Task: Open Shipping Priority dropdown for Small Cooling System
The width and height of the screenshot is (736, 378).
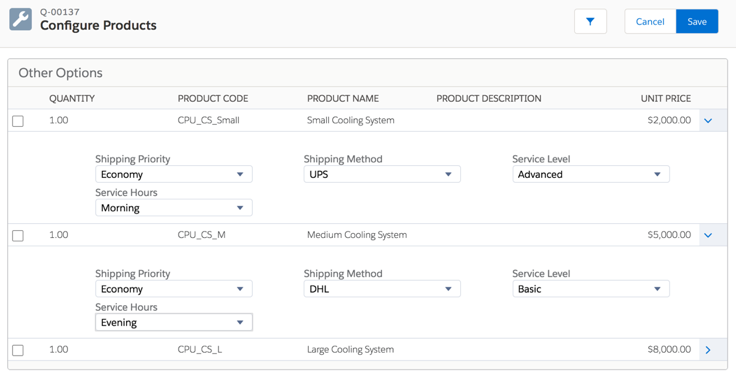Action: 174,174
